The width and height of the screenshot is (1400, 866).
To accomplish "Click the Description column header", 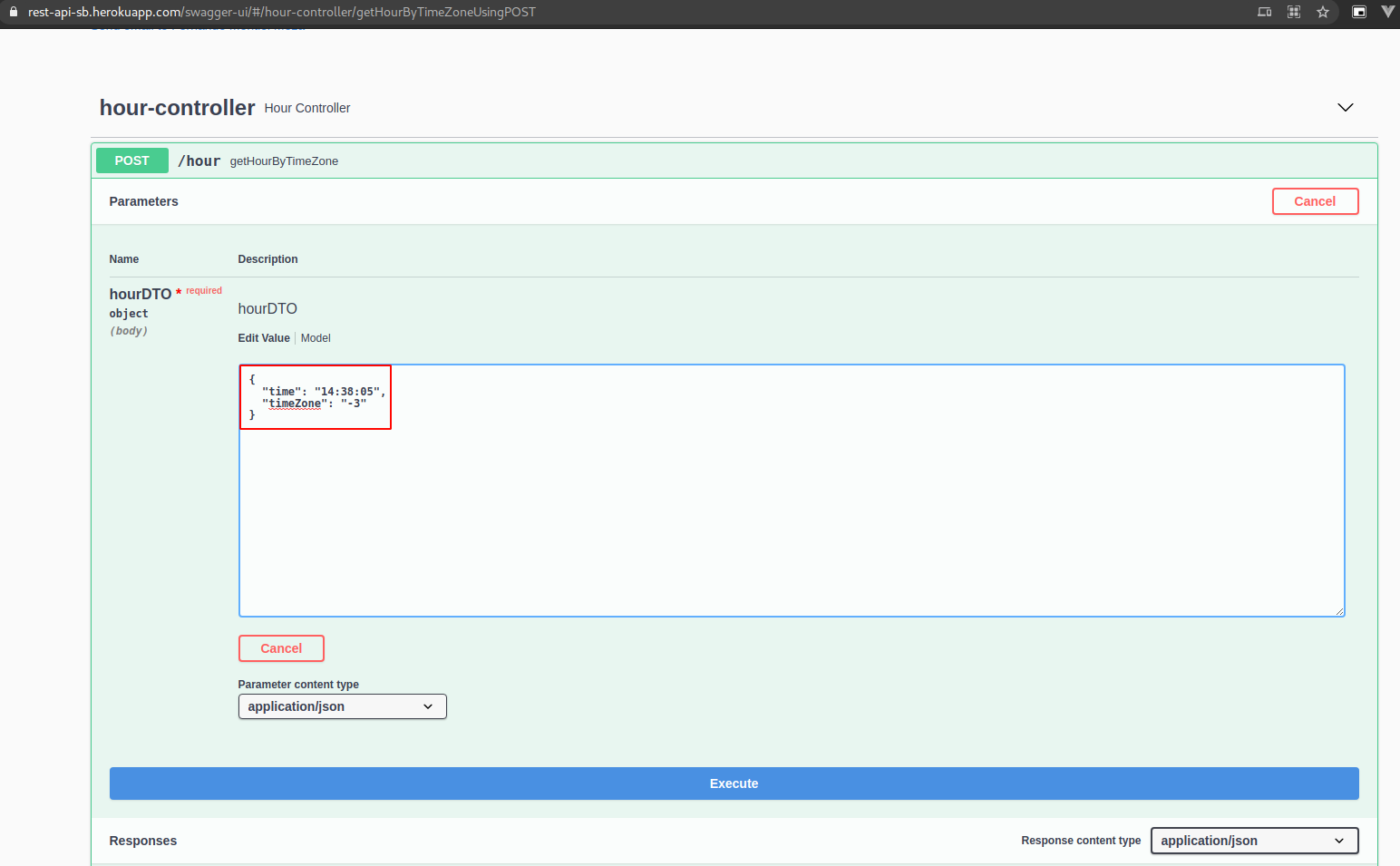I will 267,259.
